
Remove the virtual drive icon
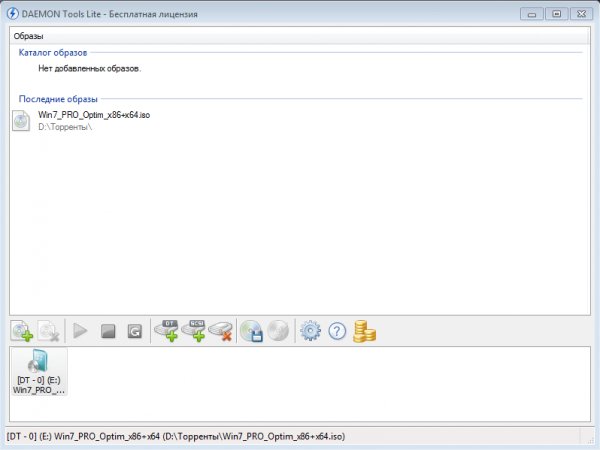(x=220, y=331)
